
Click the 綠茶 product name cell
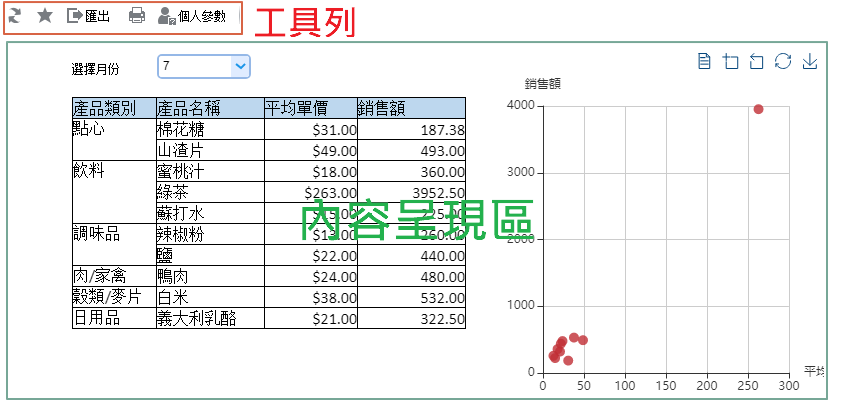tap(172, 192)
